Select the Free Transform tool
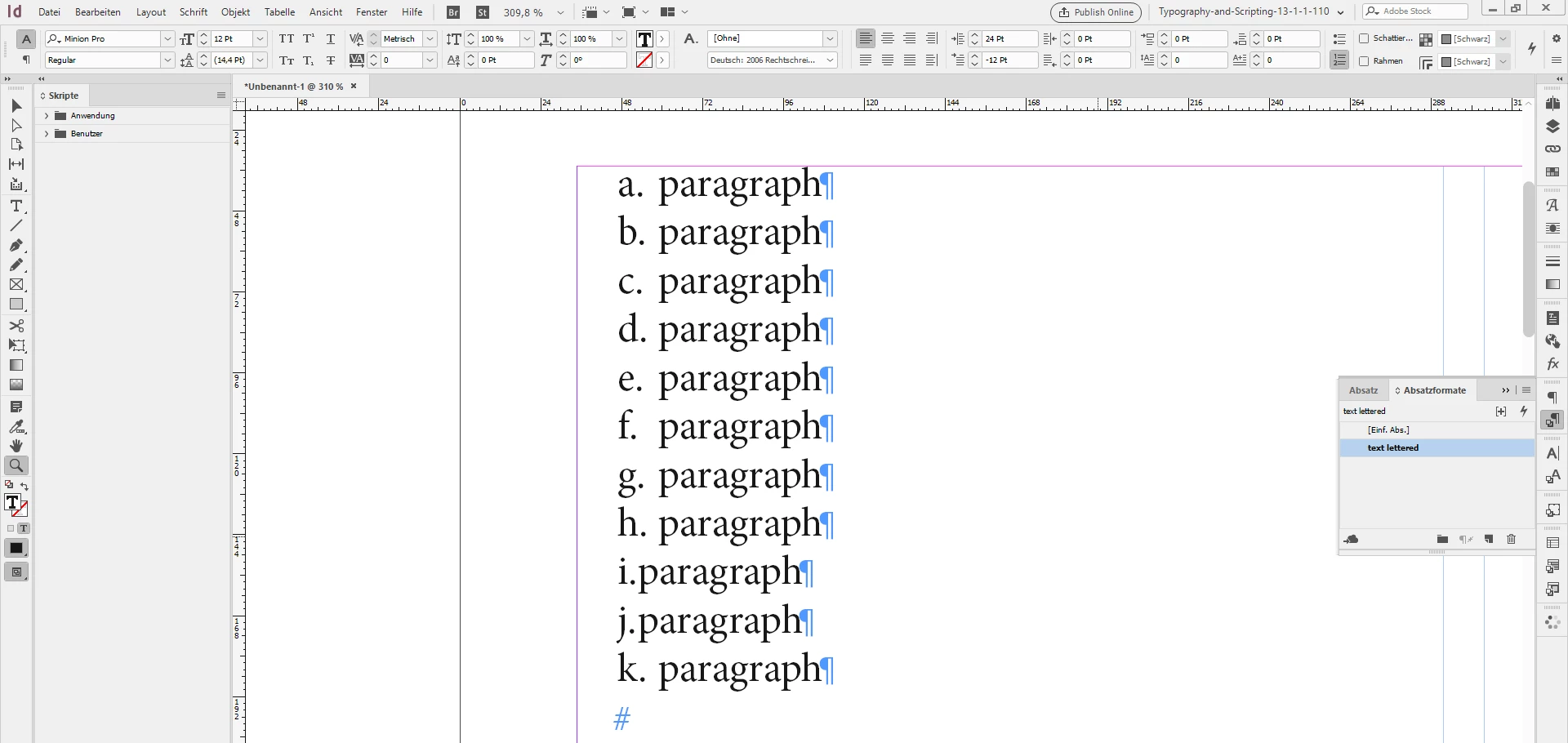This screenshot has width=1568, height=743. [16, 345]
